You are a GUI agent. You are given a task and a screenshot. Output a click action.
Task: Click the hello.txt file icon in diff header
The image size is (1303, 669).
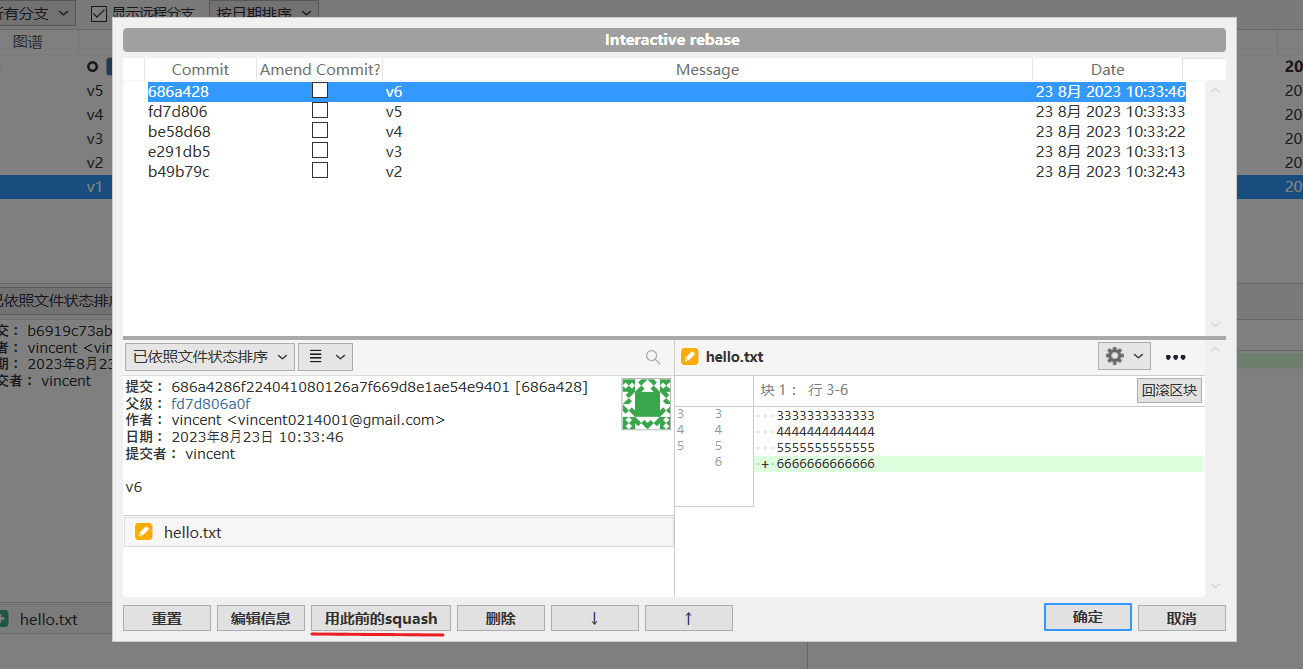pos(689,356)
